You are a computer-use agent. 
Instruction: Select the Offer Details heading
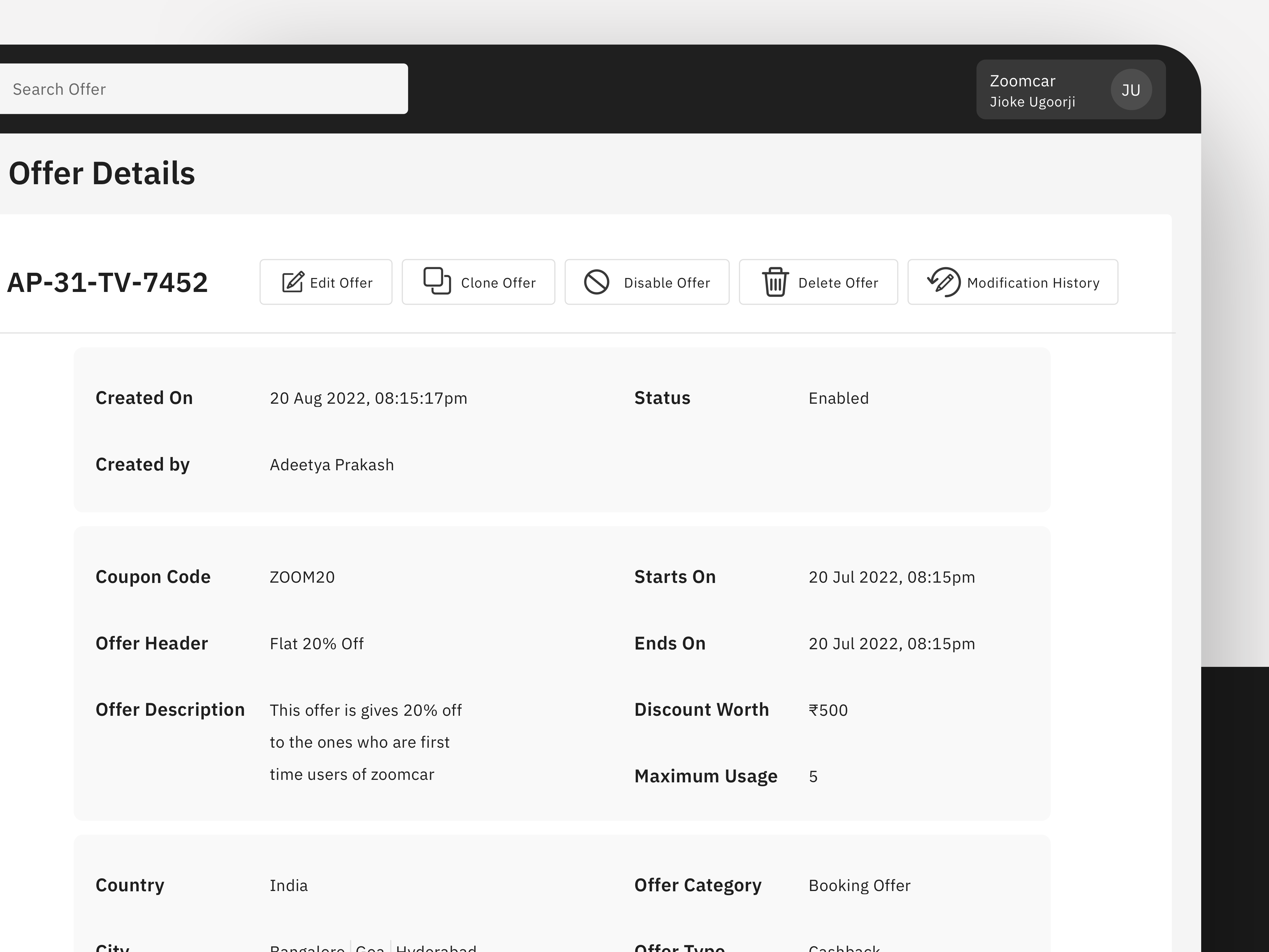(x=101, y=173)
